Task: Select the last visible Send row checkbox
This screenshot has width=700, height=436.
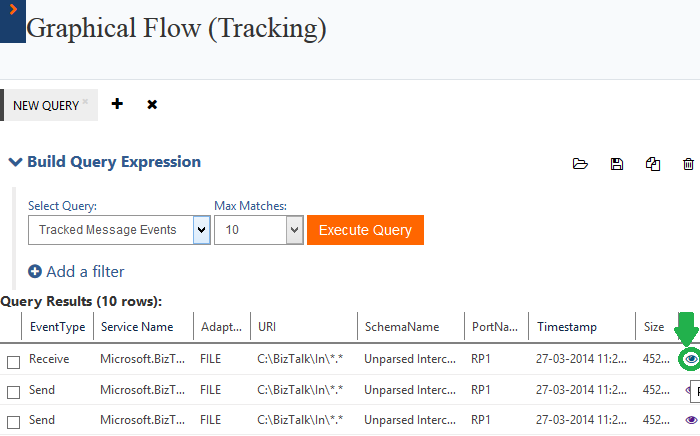Action: coord(13,421)
